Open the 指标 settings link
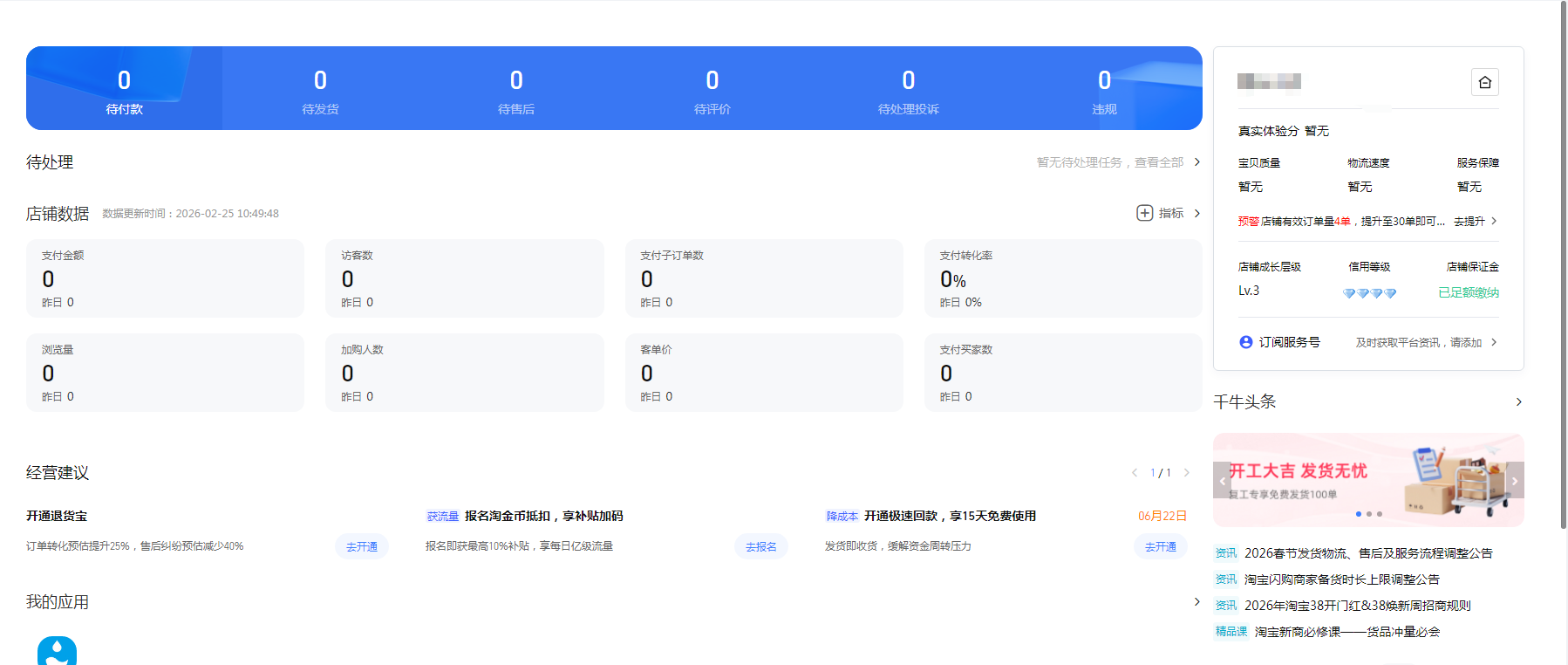This screenshot has width=1568, height=665. [1171, 213]
